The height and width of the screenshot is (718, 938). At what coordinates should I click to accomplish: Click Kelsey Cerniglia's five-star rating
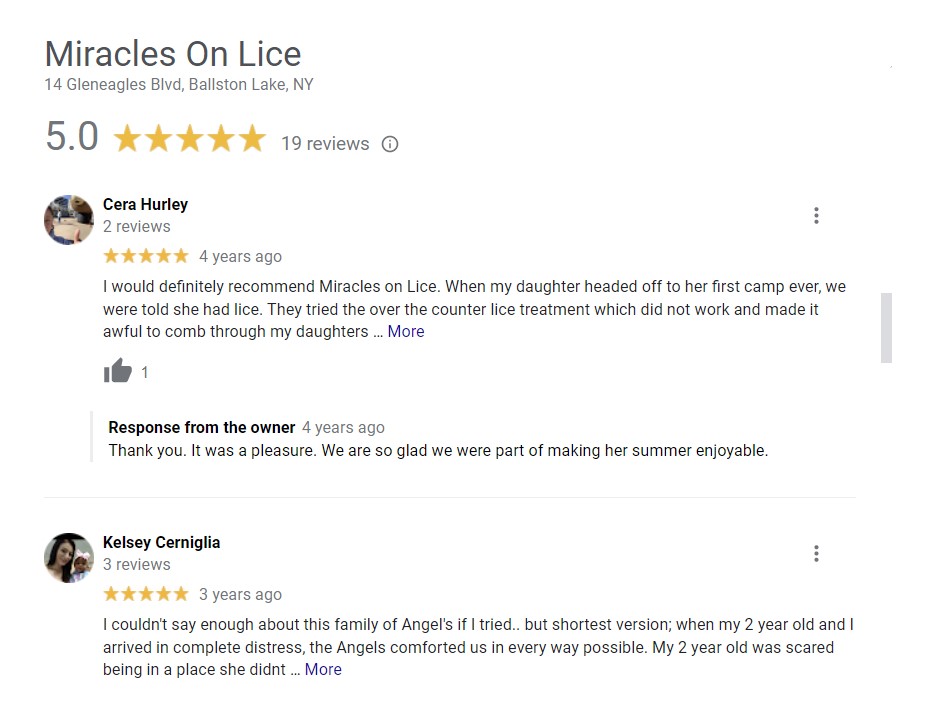pos(146,594)
